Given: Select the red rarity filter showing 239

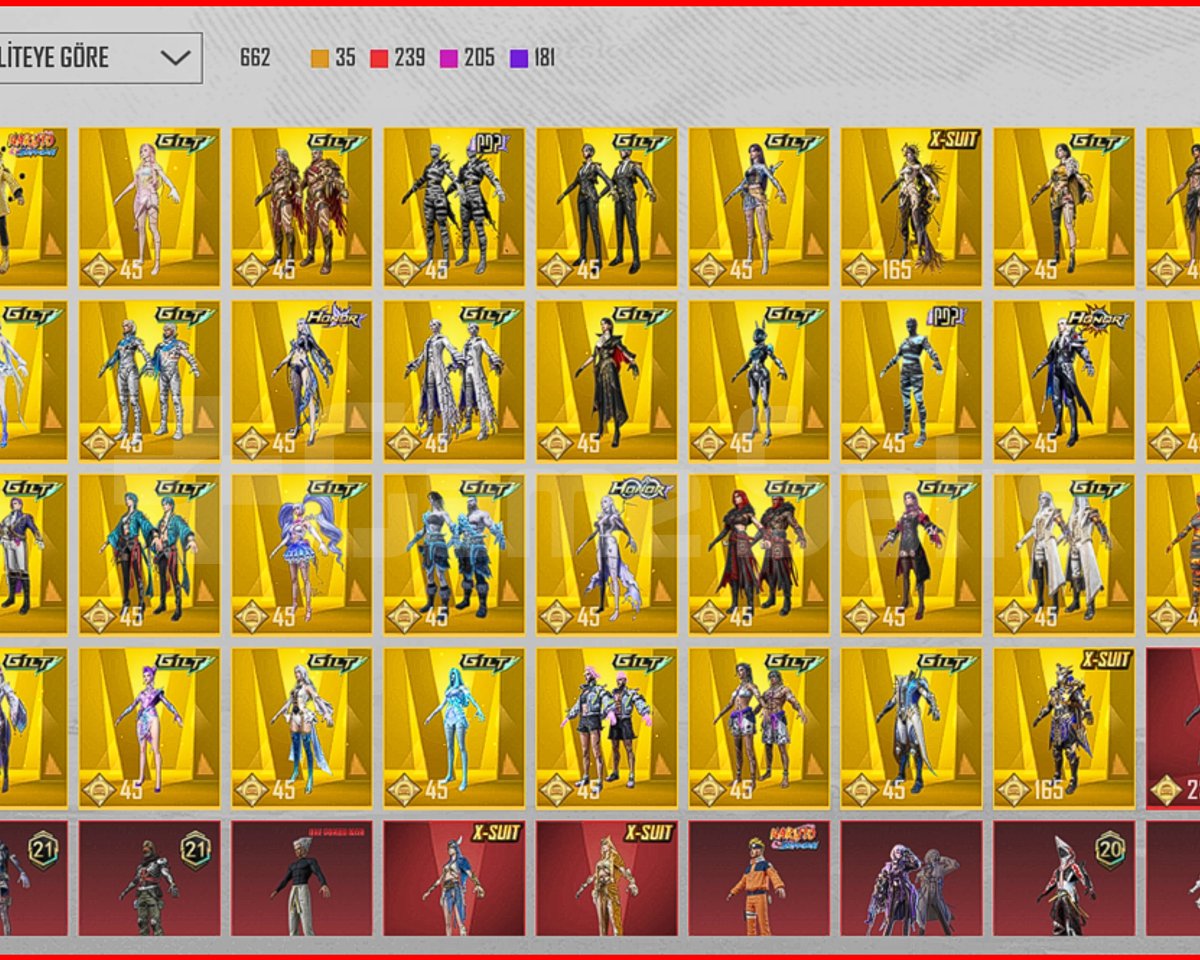Looking at the screenshot, I should click(x=397, y=58).
